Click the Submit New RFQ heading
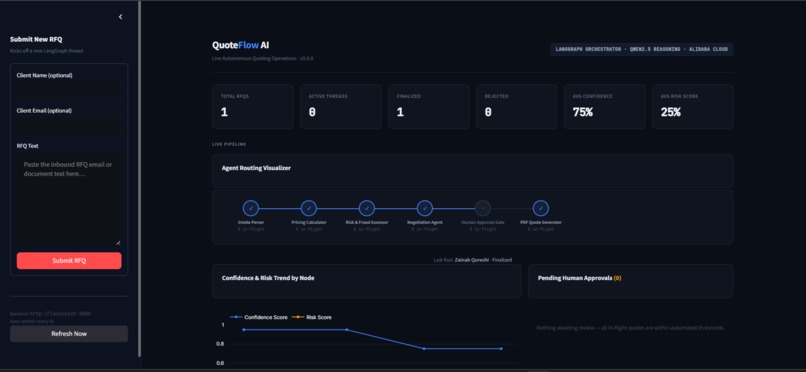 pyautogui.click(x=36, y=39)
